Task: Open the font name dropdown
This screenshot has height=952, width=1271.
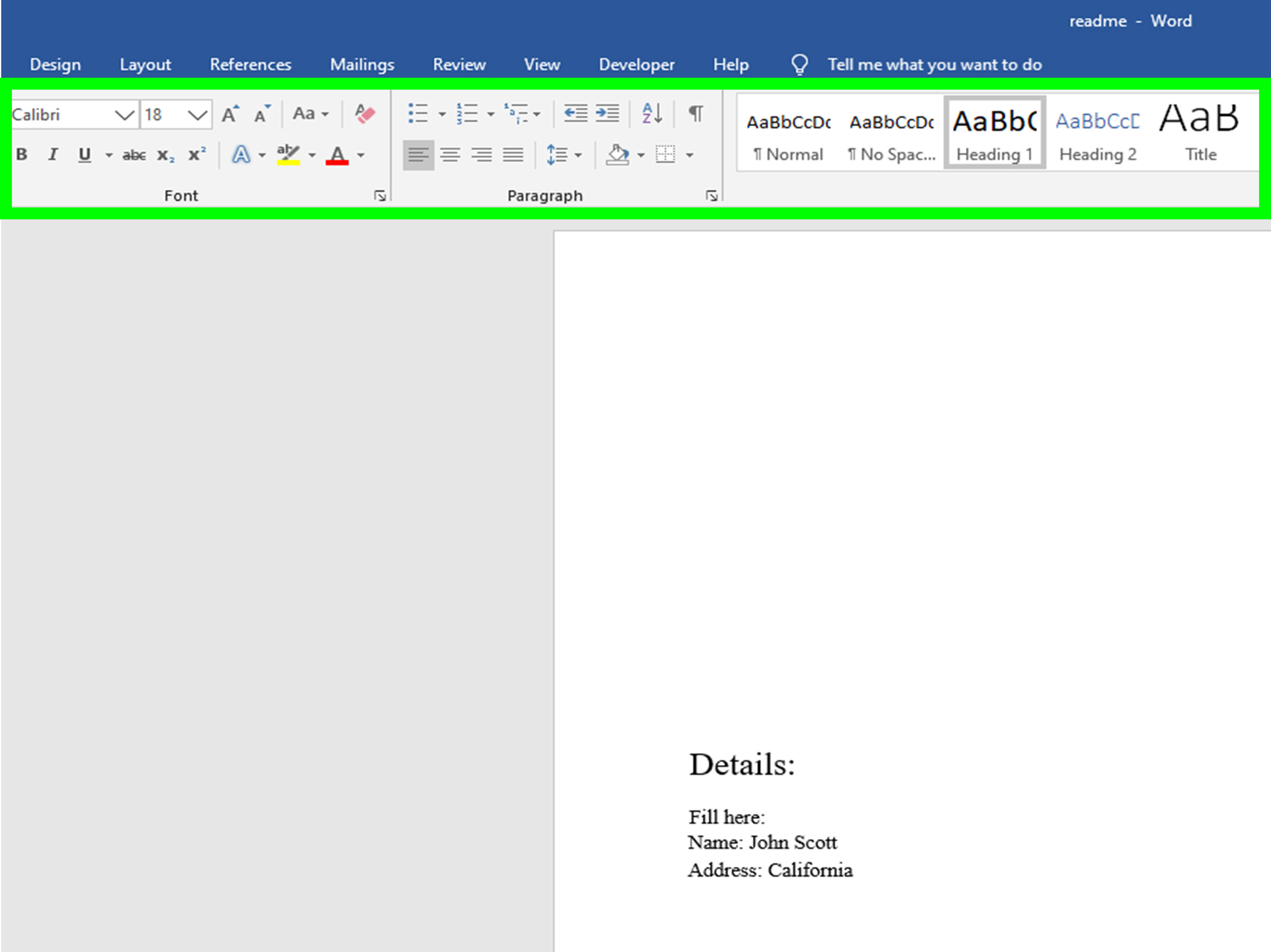Action: (125, 115)
